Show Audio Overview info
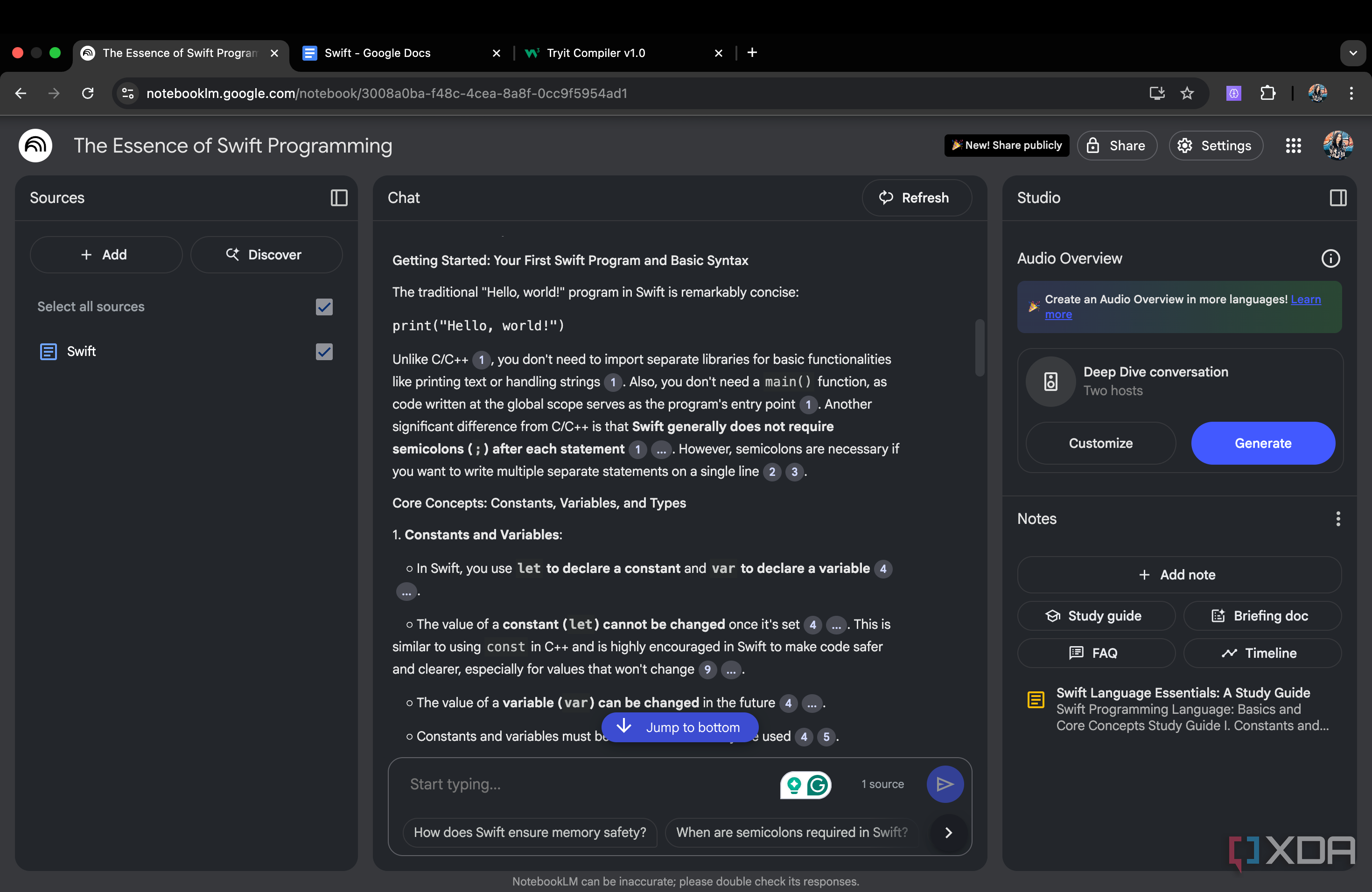 click(x=1330, y=259)
